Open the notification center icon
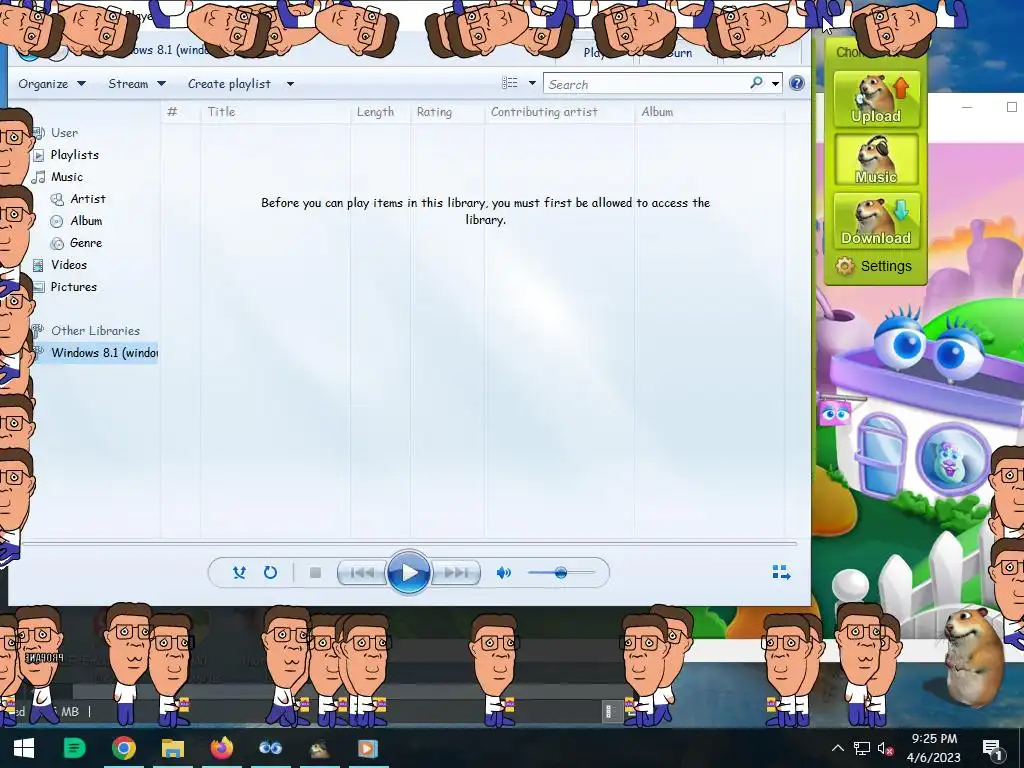 tap(993, 748)
